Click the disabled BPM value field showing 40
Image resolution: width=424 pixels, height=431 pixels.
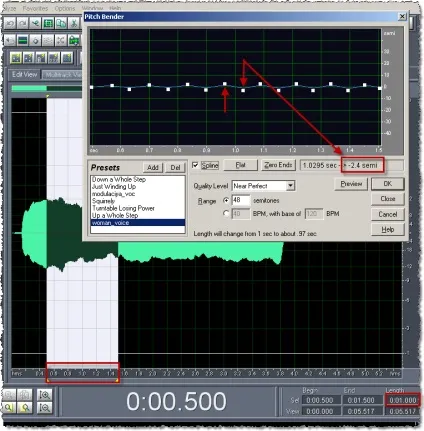coord(241,213)
